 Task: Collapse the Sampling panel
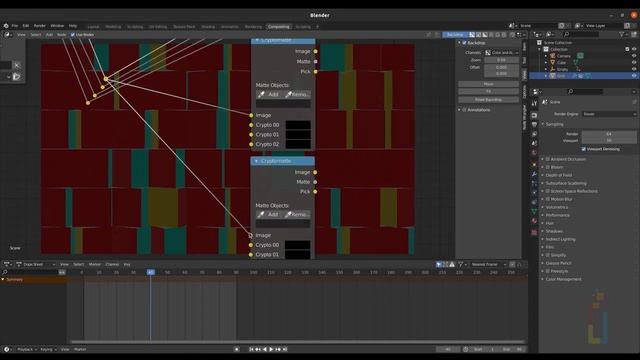point(554,124)
